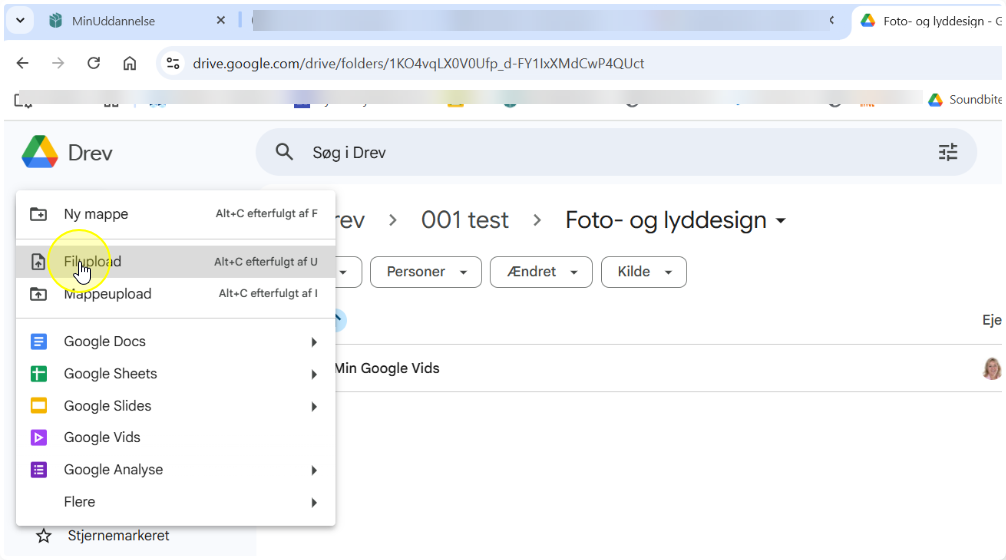Expand the Flere submenu
Viewport: 1006px width, 560px height.
(313, 502)
